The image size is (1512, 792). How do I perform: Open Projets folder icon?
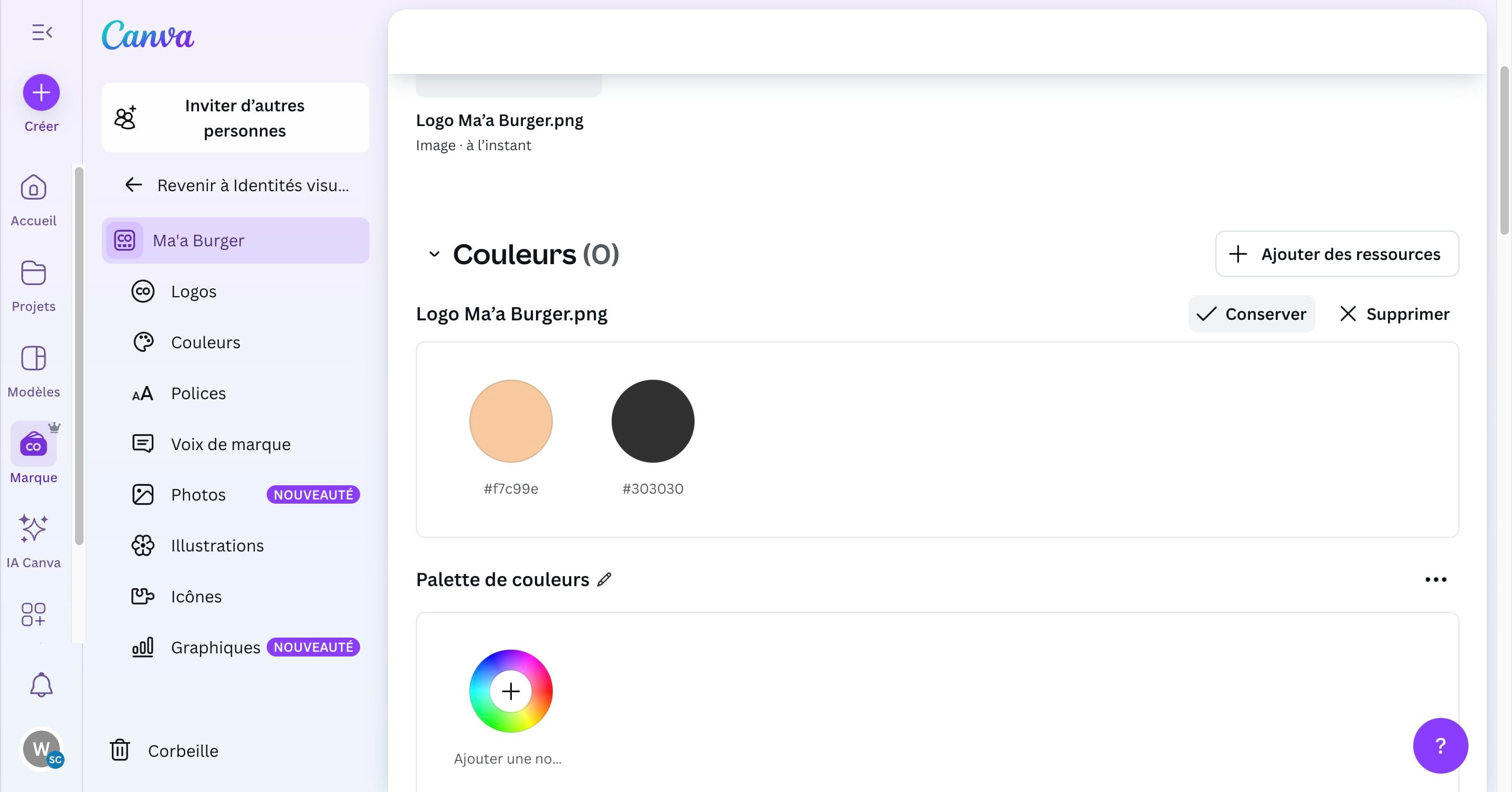click(x=34, y=273)
